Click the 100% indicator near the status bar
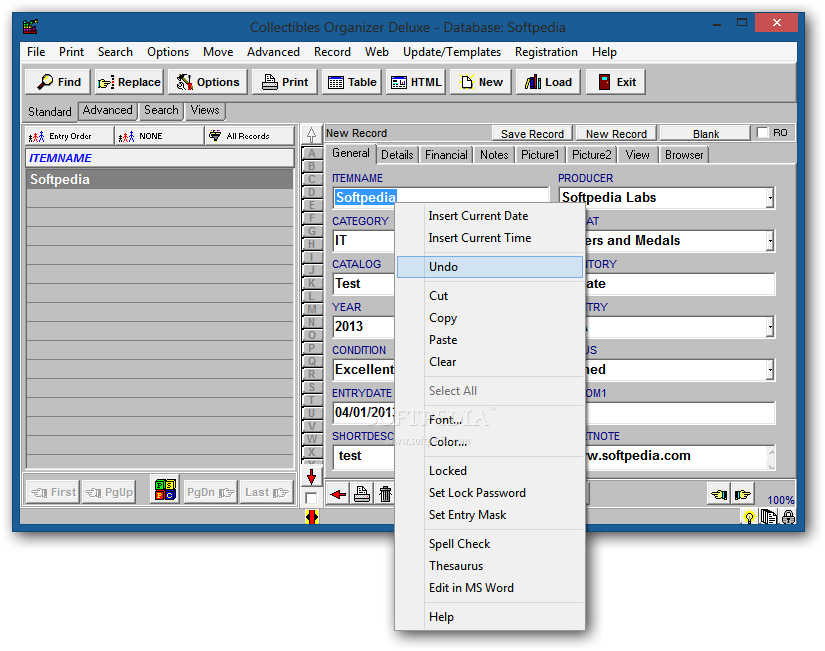 pyautogui.click(x=780, y=500)
